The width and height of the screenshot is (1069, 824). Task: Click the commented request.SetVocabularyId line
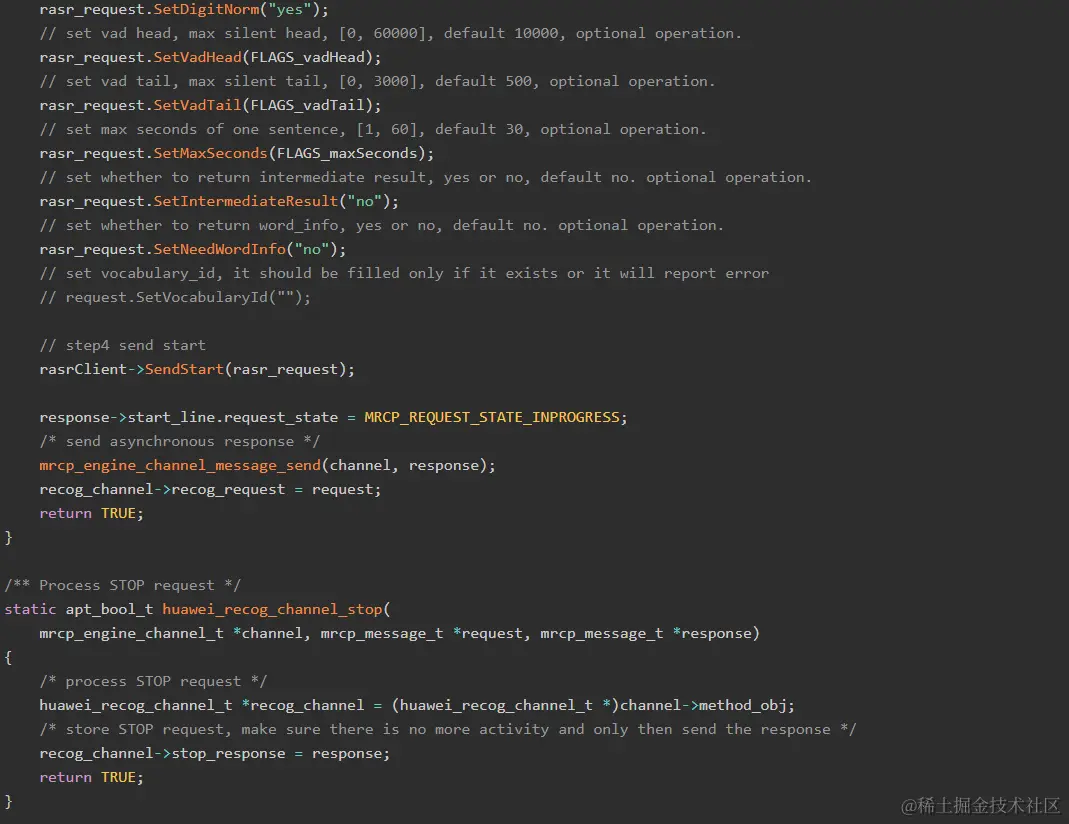pyautogui.click(x=175, y=298)
